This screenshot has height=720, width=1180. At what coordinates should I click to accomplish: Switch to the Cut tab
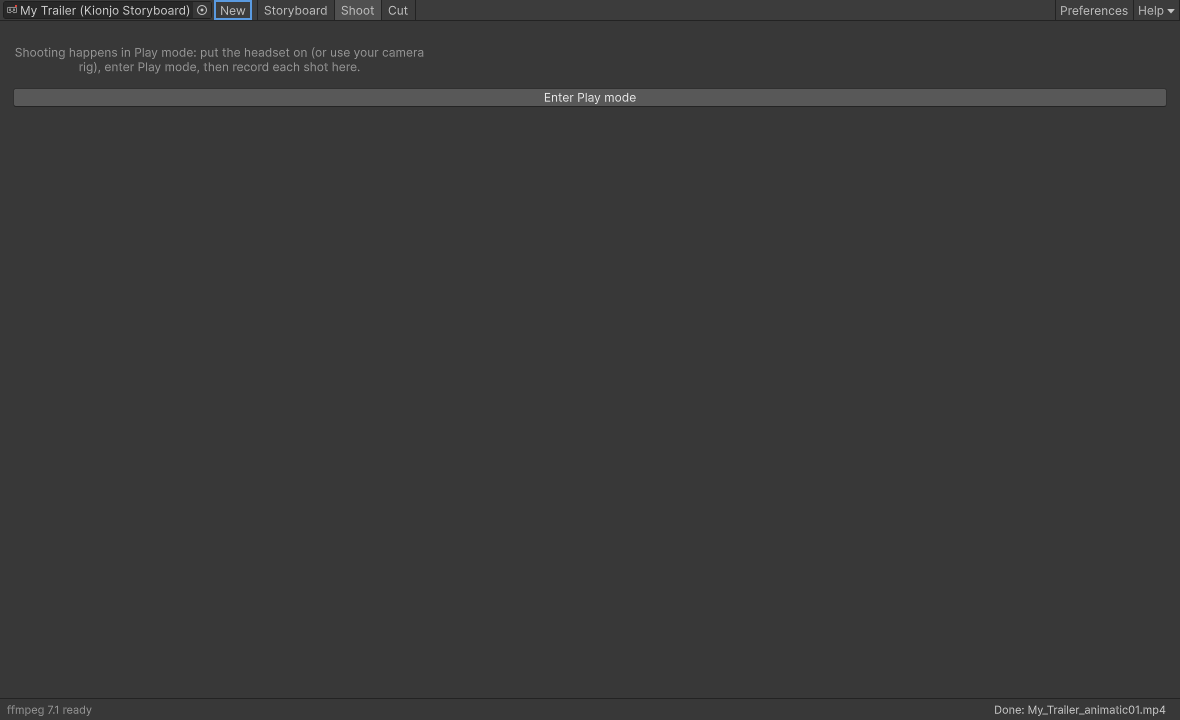pyautogui.click(x=398, y=11)
